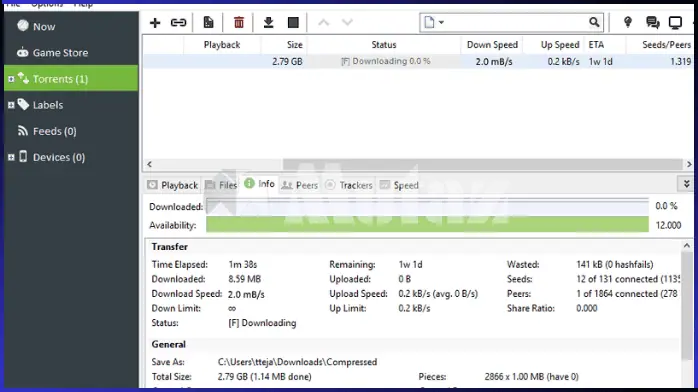Viewport: 698px width, 392px height.
Task: Click the Downloaded progress bar
Action: click(427, 206)
